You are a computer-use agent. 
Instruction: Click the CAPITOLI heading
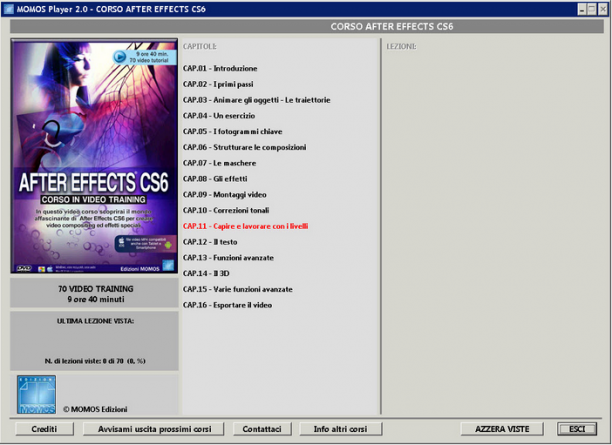pyautogui.click(x=199, y=46)
